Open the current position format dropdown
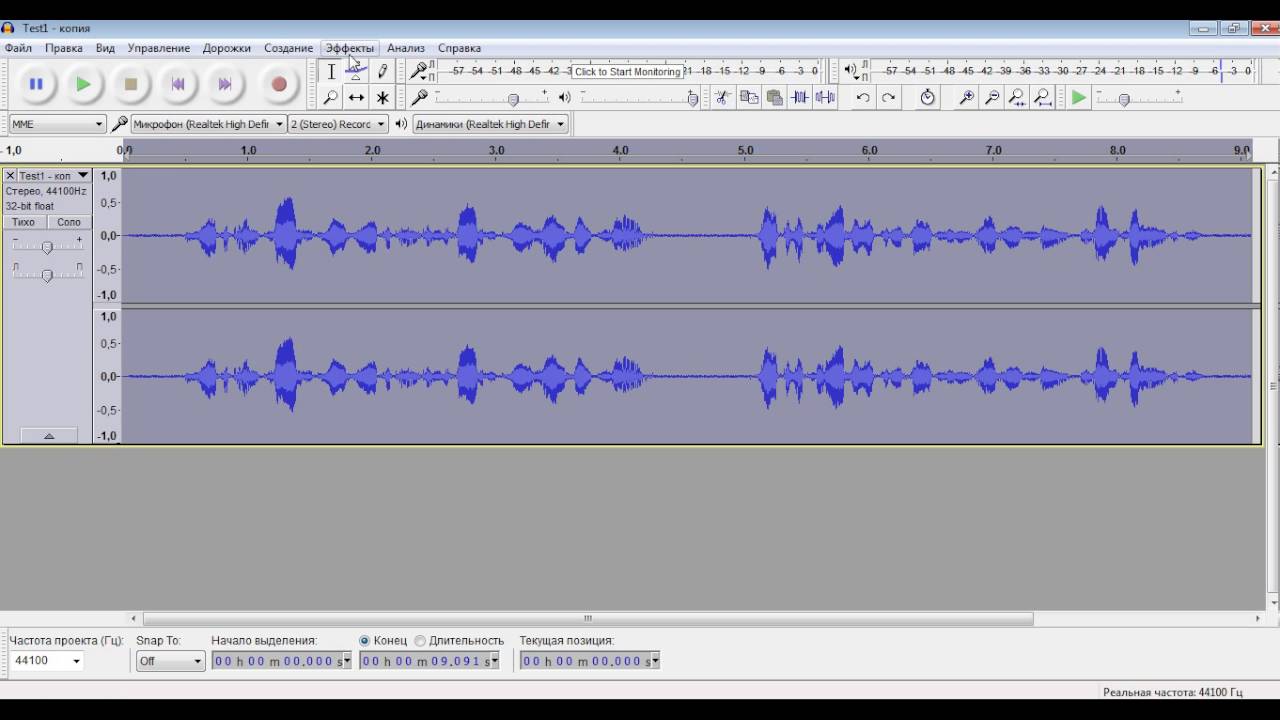Image resolution: width=1280 pixels, height=720 pixels. pos(655,661)
